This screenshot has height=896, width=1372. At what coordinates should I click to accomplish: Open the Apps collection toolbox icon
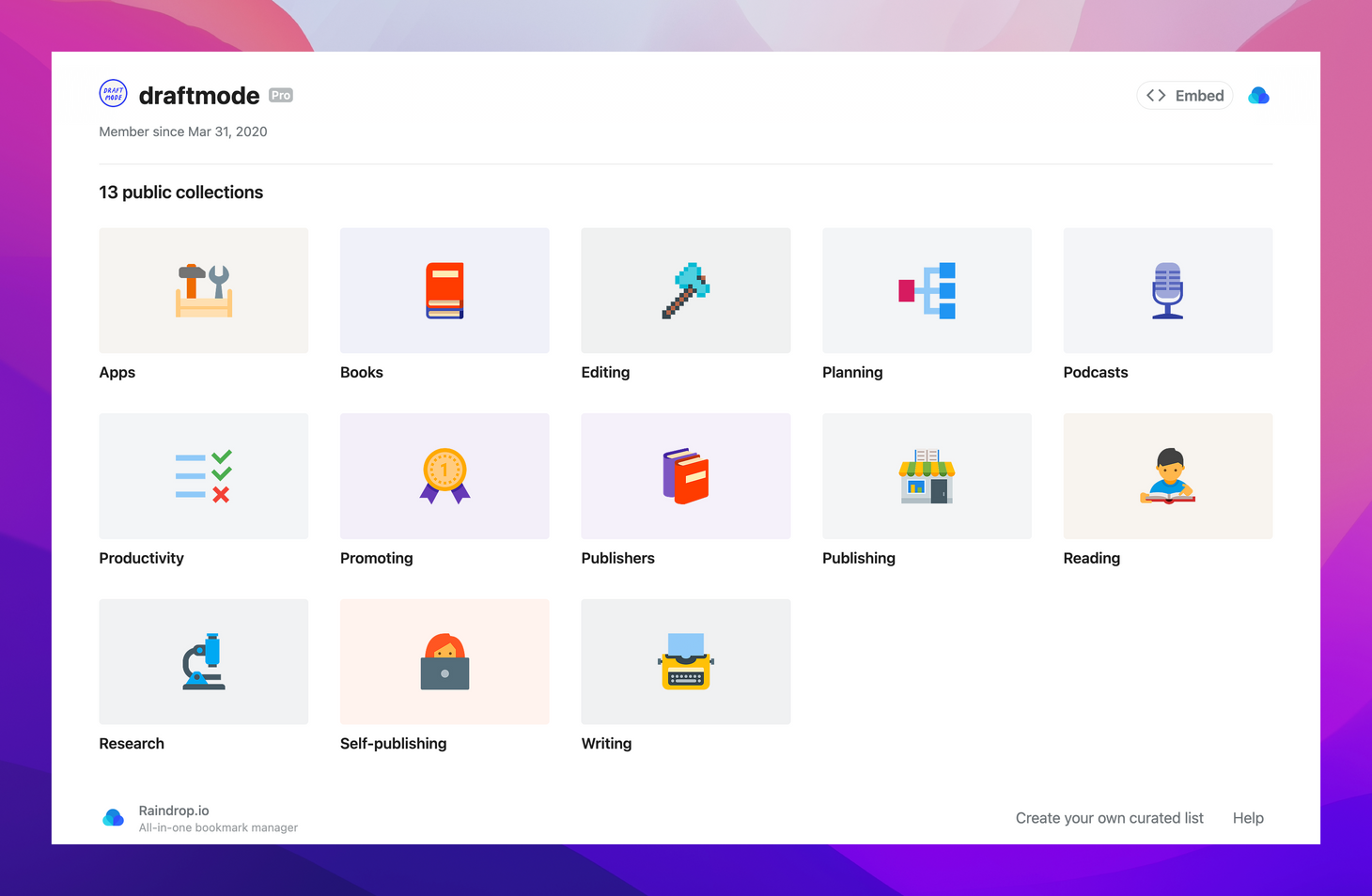(x=204, y=290)
